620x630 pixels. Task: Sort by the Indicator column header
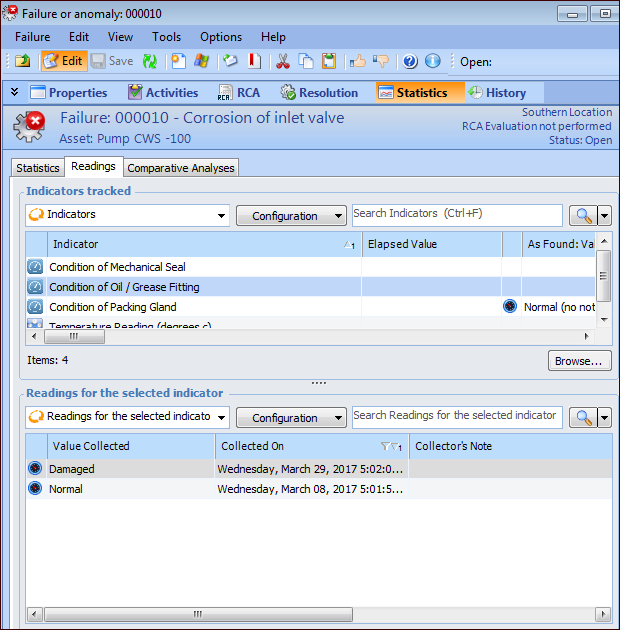point(205,244)
